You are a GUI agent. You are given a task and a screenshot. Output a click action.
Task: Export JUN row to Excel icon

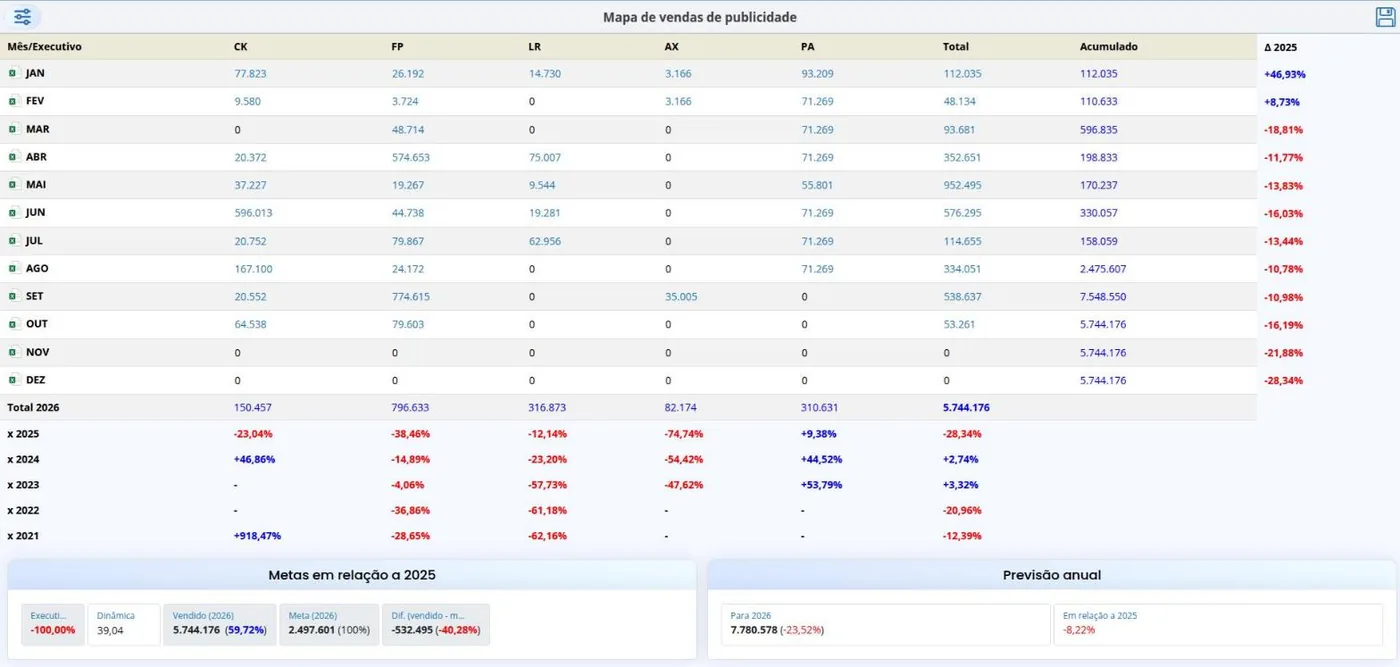13,213
